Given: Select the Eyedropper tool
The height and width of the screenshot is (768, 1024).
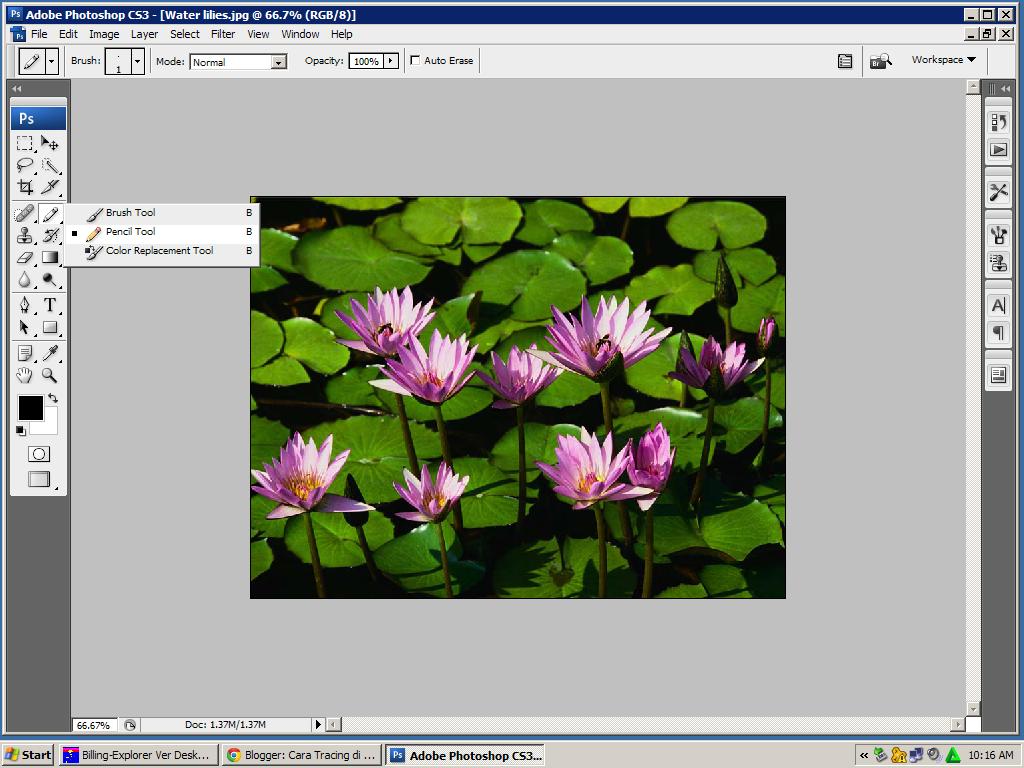Looking at the screenshot, I should click(50, 353).
